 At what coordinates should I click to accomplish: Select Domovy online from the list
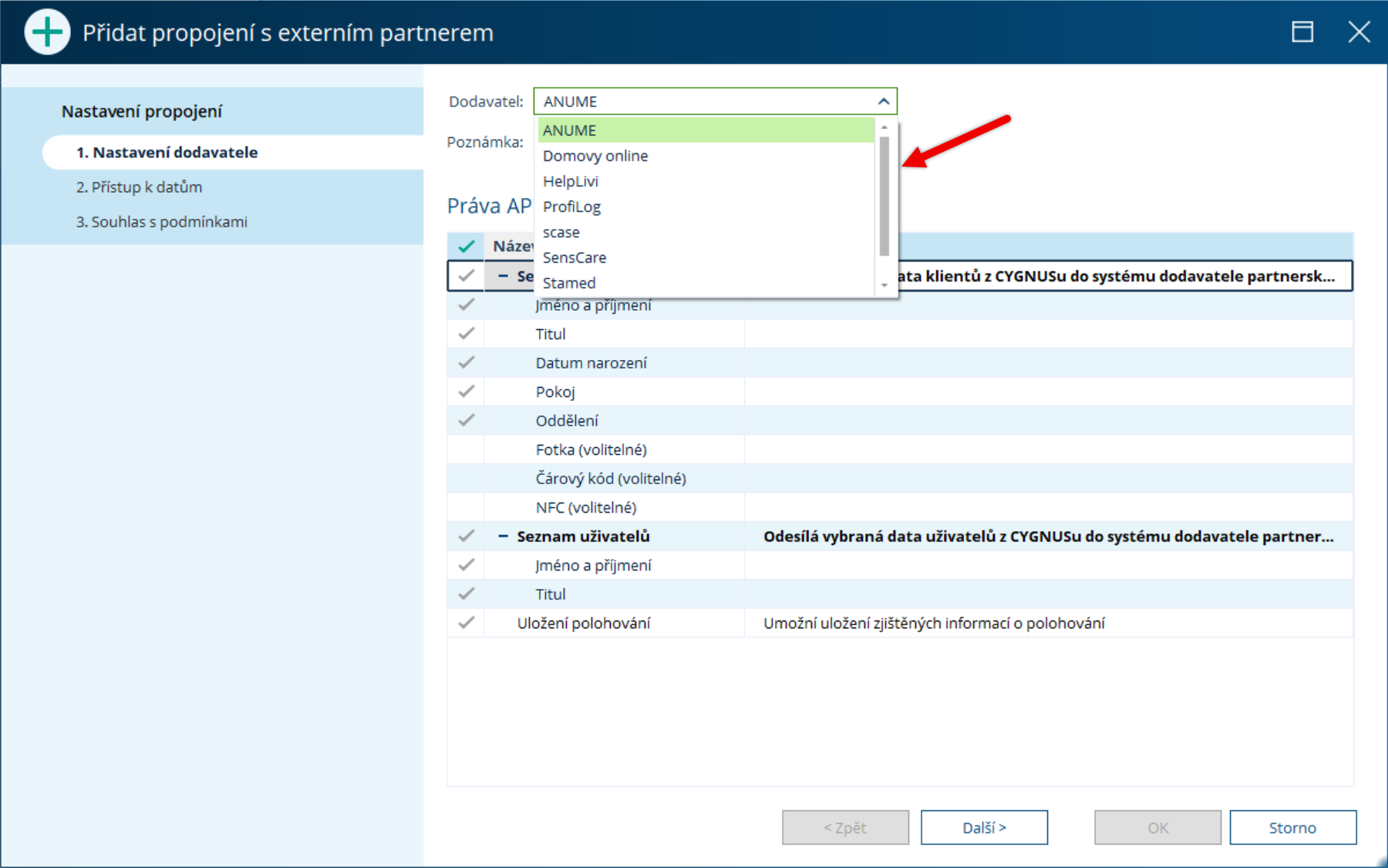tap(706, 156)
